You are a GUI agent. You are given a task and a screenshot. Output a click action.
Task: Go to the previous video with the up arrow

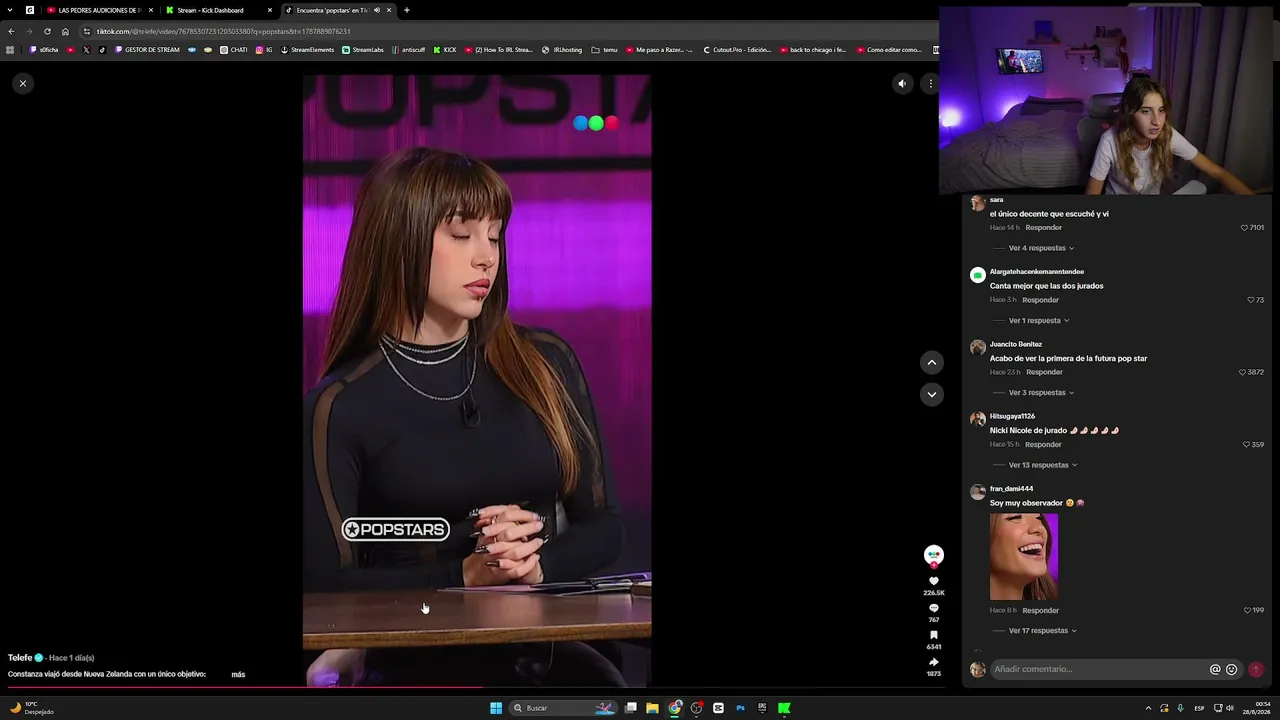coord(931,362)
